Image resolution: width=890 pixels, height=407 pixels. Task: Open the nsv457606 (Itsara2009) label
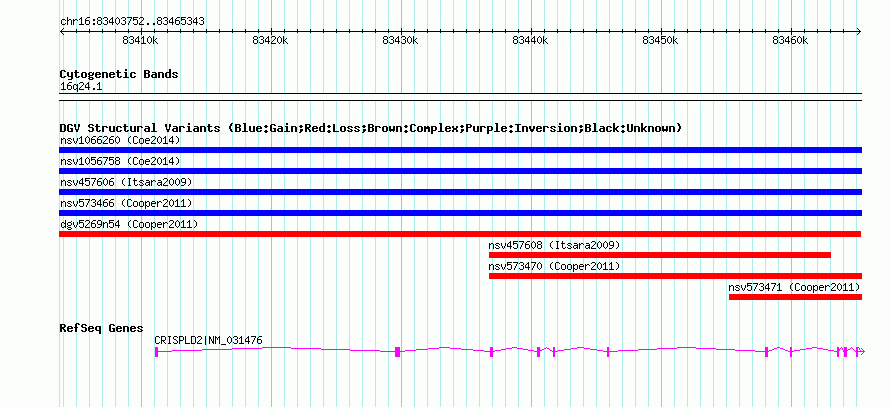point(126,182)
